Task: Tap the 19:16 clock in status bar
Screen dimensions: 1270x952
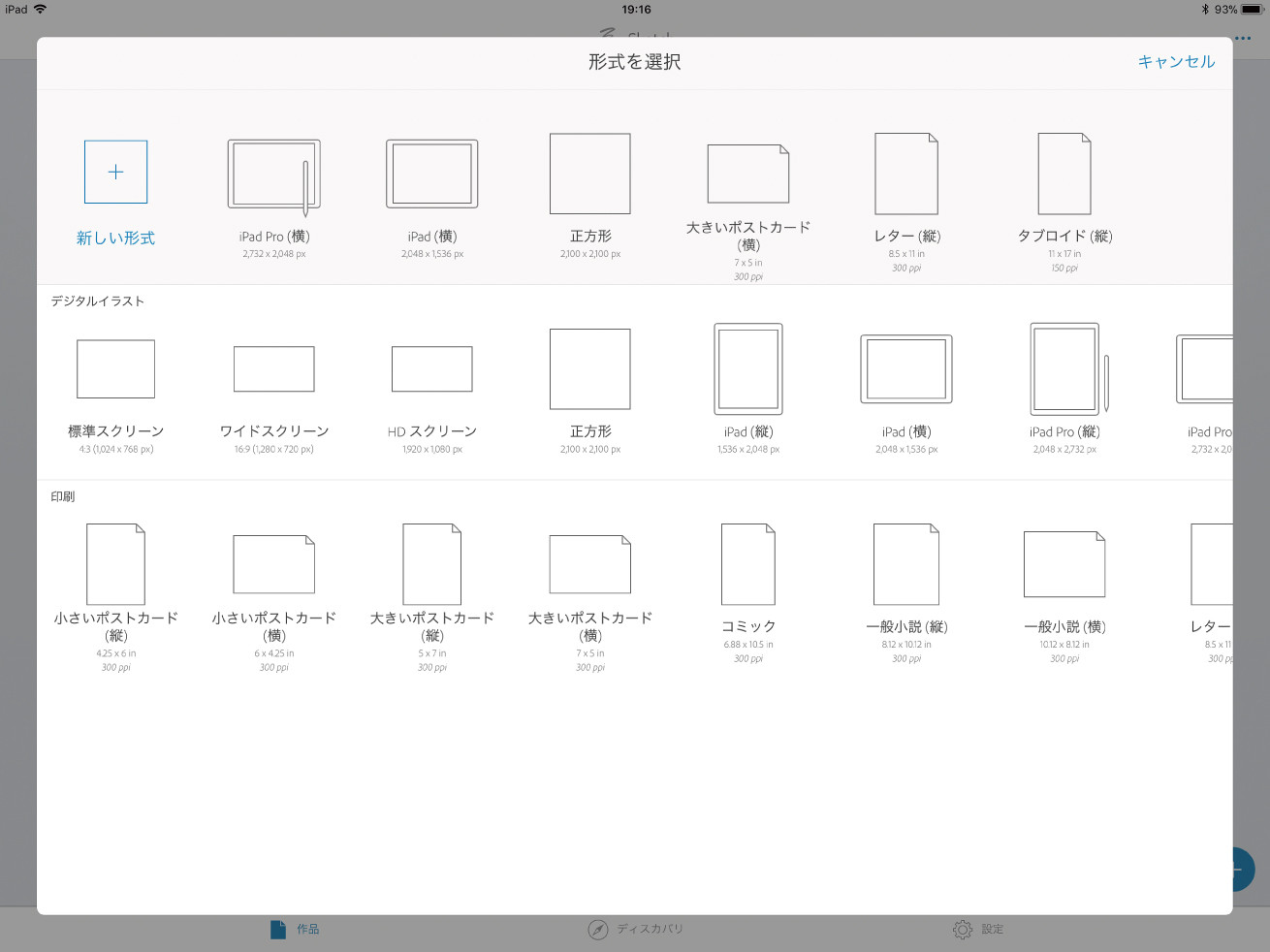Action: [x=636, y=10]
